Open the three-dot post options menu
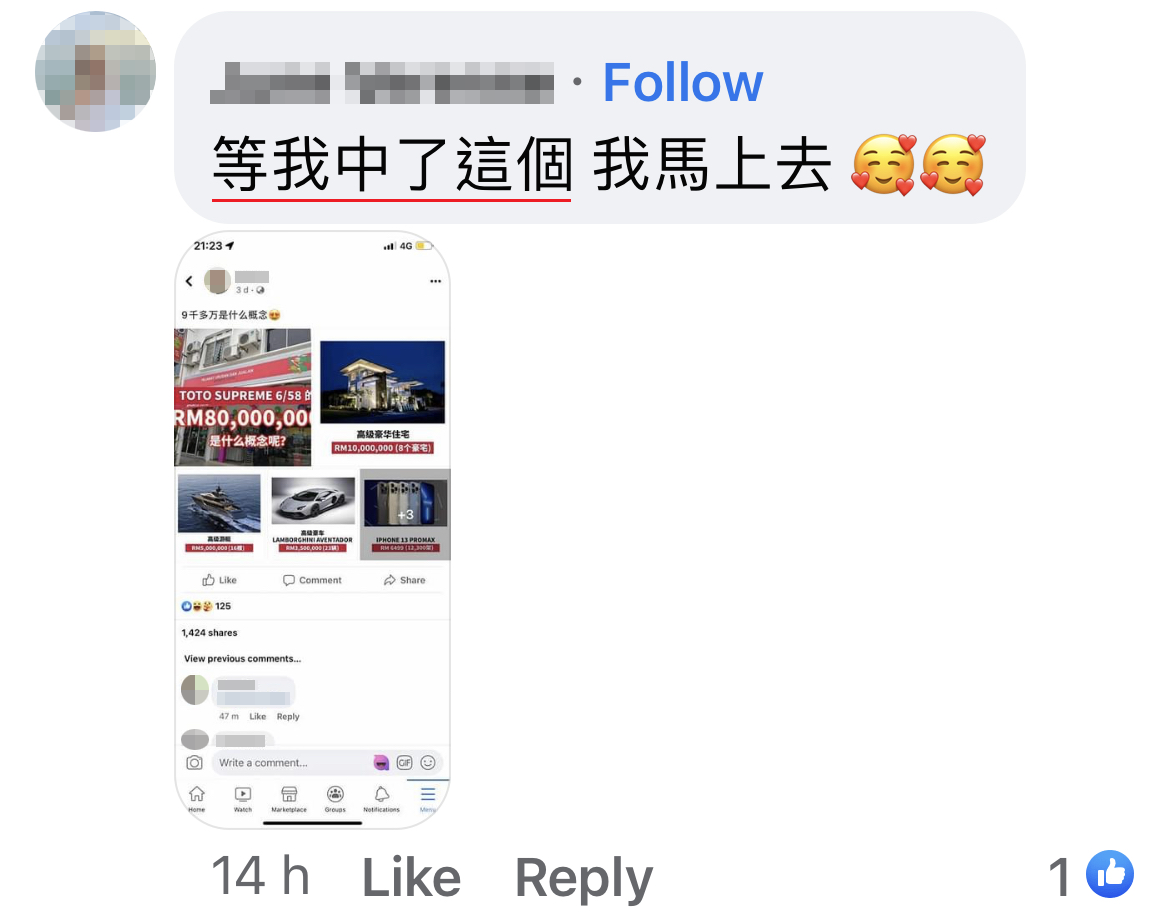 [x=435, y=281]
